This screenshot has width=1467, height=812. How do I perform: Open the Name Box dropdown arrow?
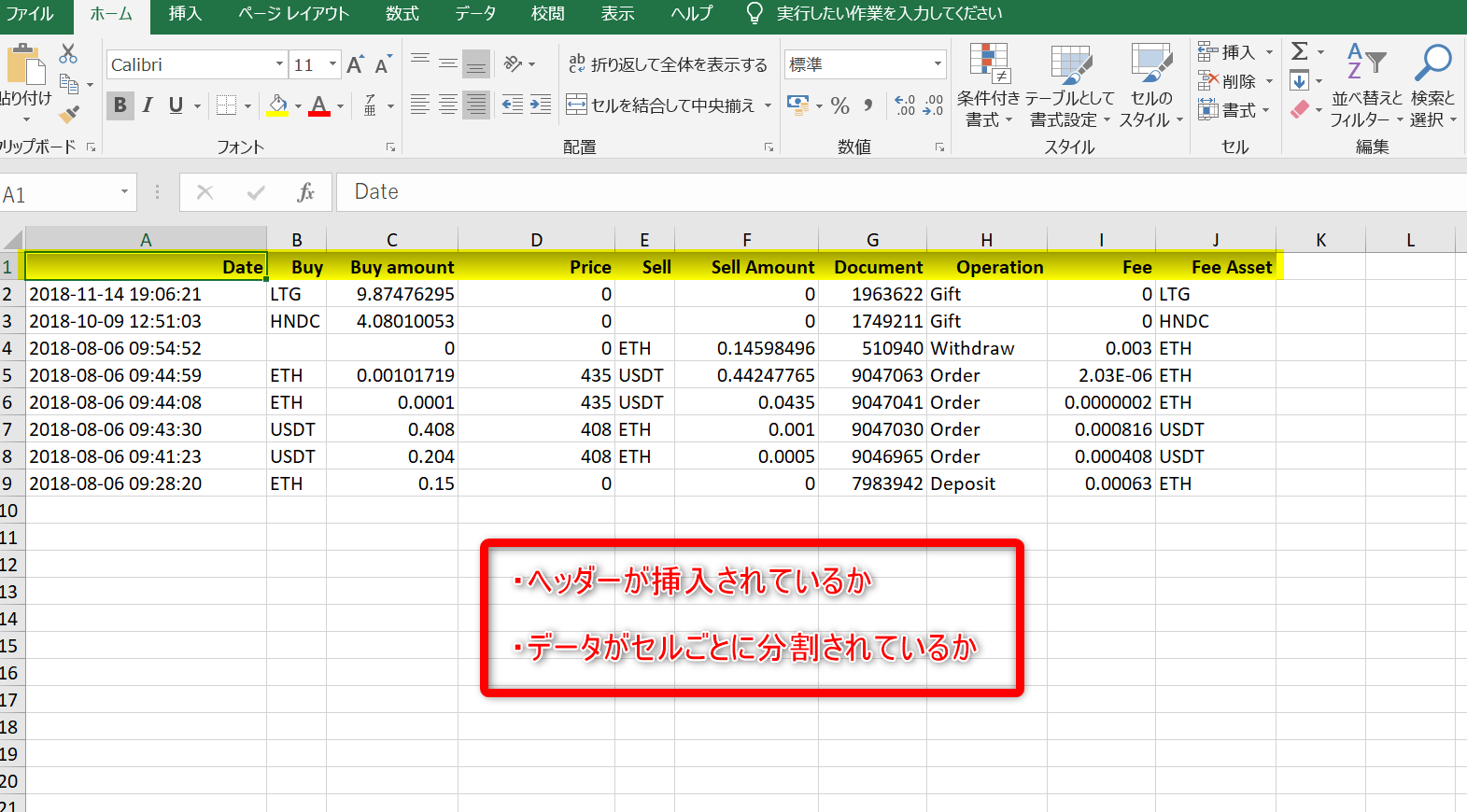click(x=124, y=192)
